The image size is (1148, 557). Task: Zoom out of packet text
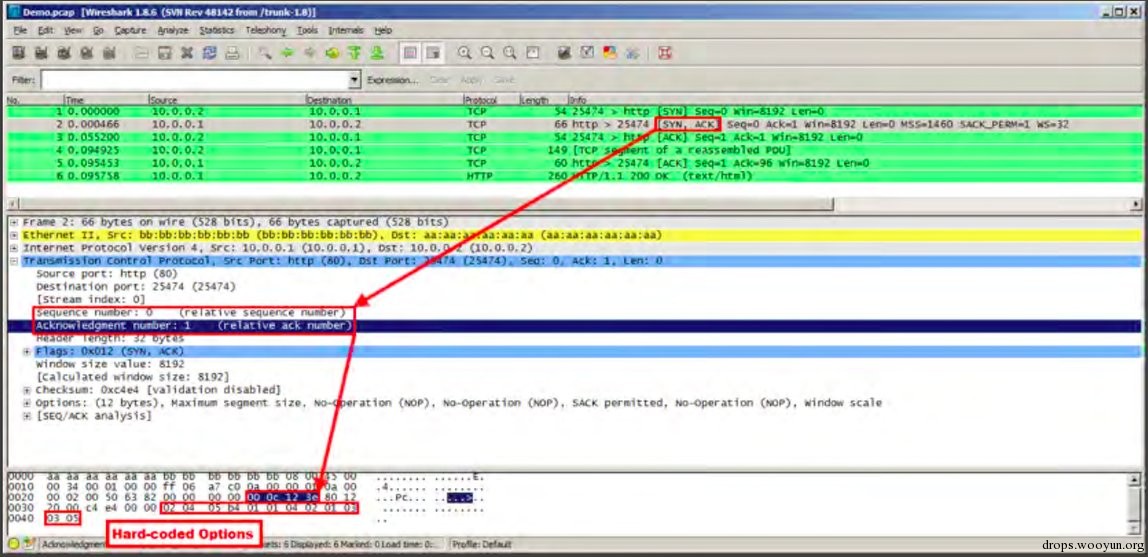[488, 53]
